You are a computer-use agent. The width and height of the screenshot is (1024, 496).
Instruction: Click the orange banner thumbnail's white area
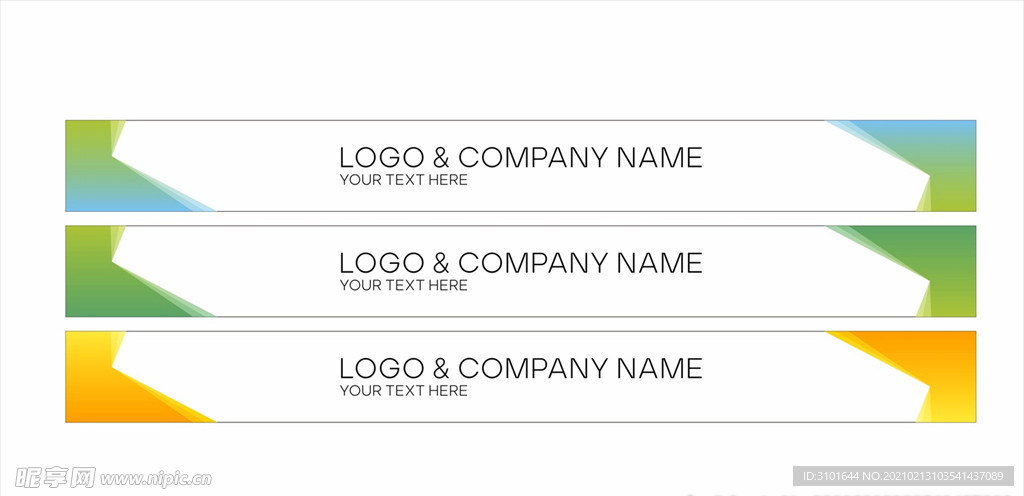520,377
